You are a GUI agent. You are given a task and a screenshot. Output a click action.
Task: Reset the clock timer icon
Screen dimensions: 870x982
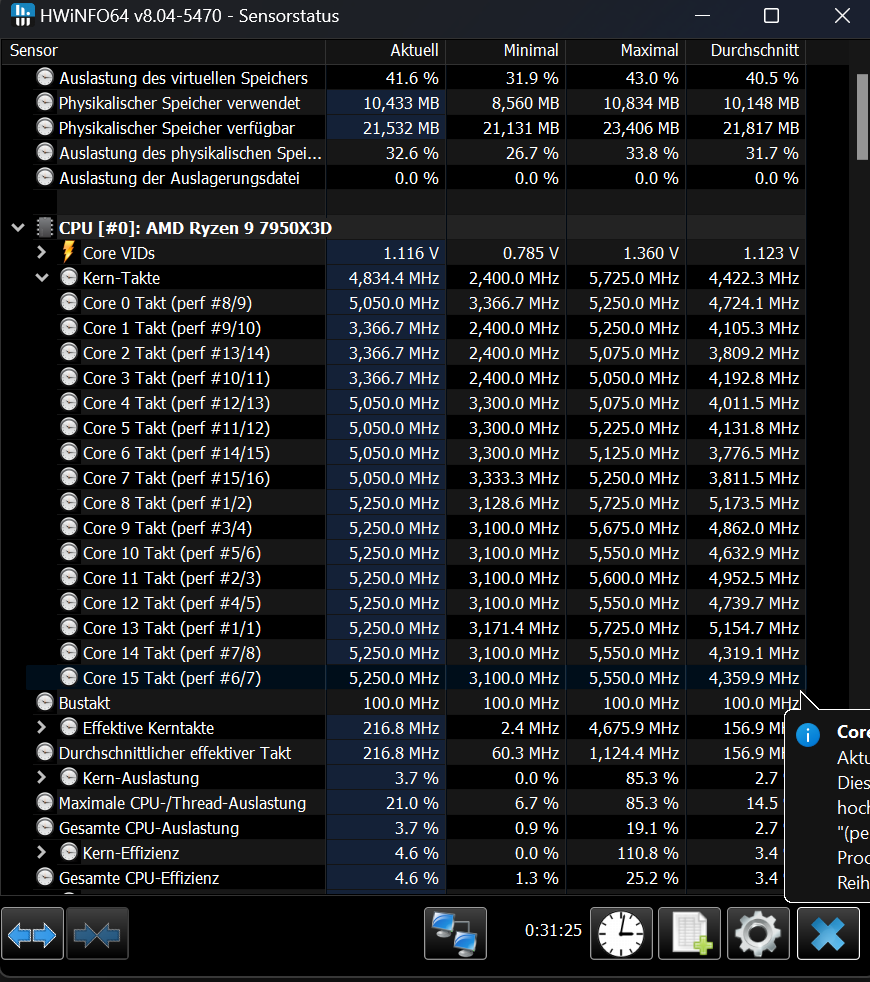pyautogui.click(x=621, y=934)
